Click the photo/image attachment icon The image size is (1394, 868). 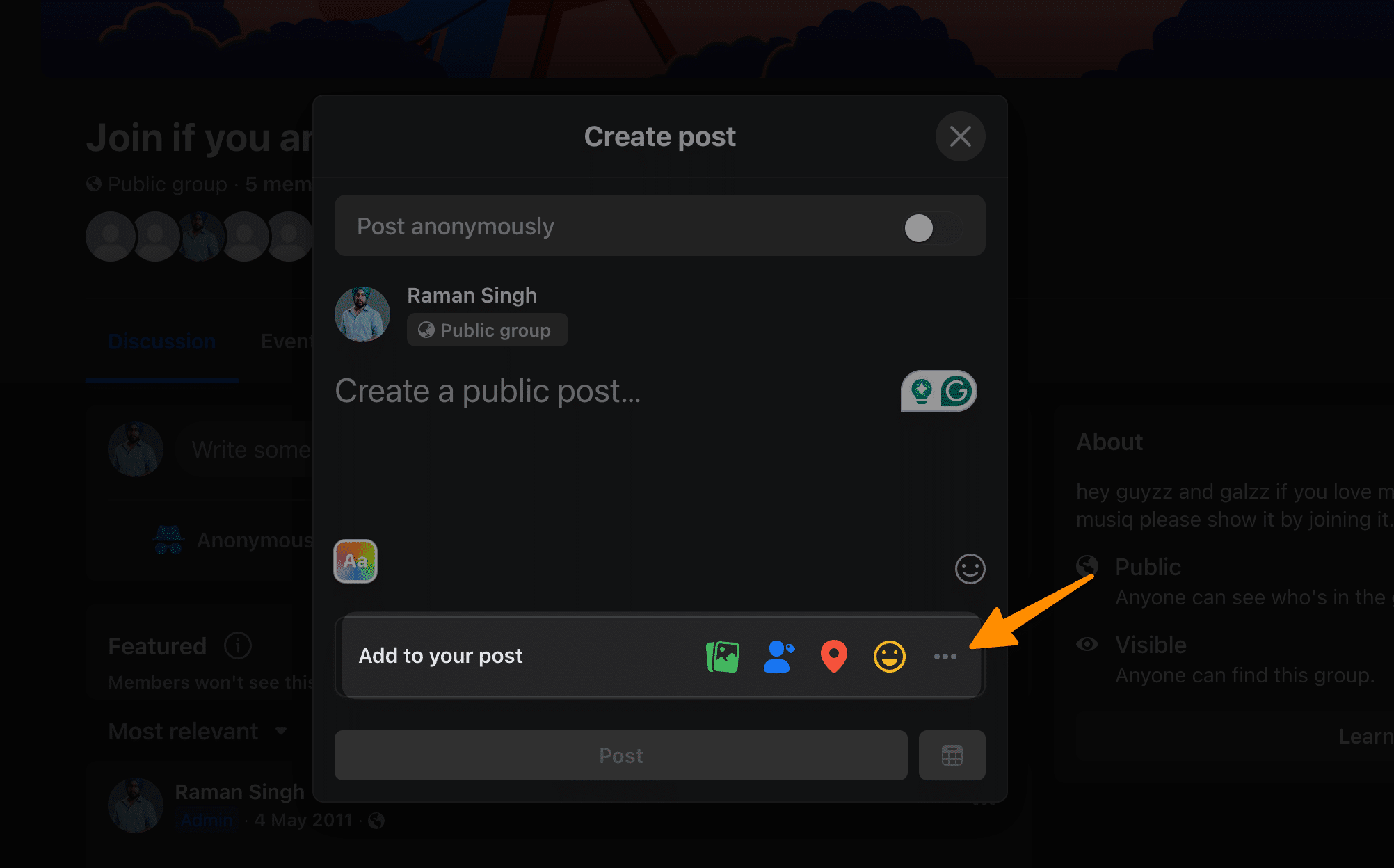pyautogui.click(x=723, y=655)
